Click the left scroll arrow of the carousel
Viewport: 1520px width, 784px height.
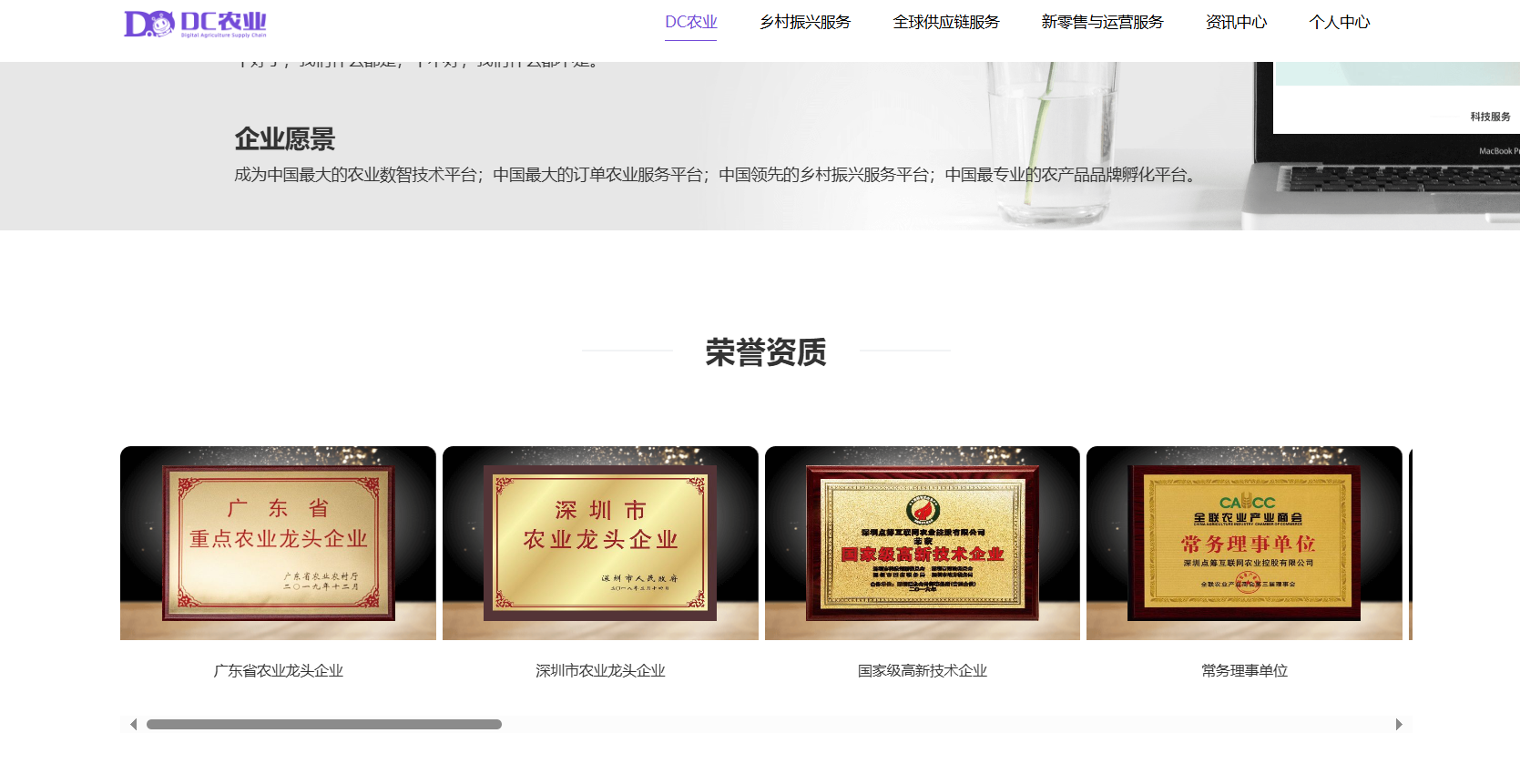tap(133, 725)
